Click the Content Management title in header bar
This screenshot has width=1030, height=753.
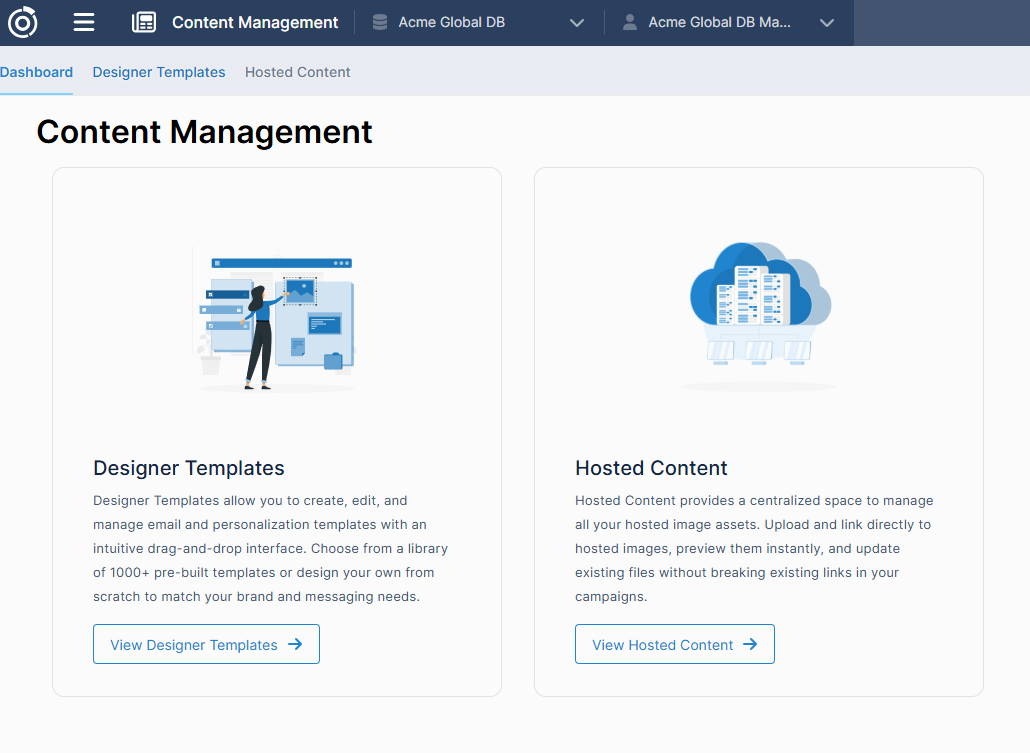pyautogui.click(x=255, y=22)
